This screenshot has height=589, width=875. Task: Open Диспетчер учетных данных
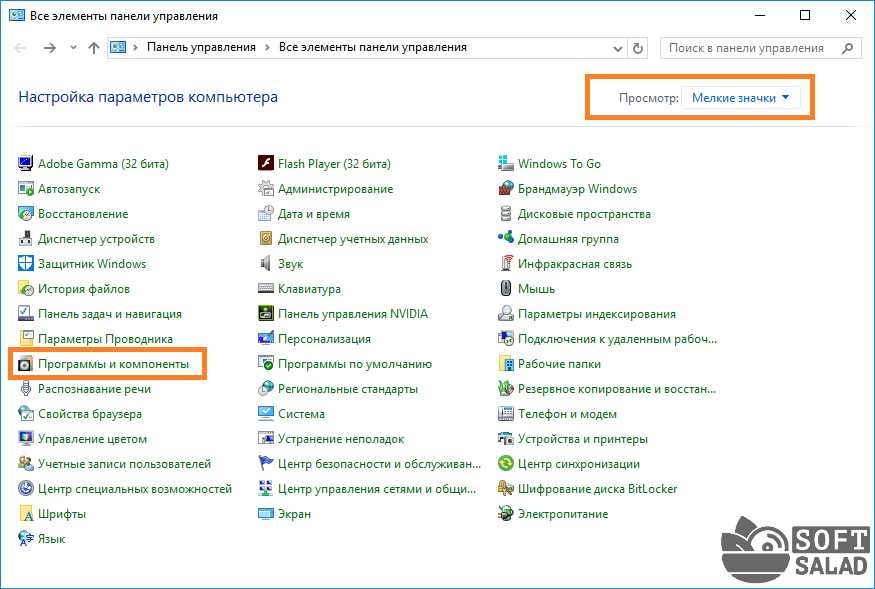click(x=353, y=239)
